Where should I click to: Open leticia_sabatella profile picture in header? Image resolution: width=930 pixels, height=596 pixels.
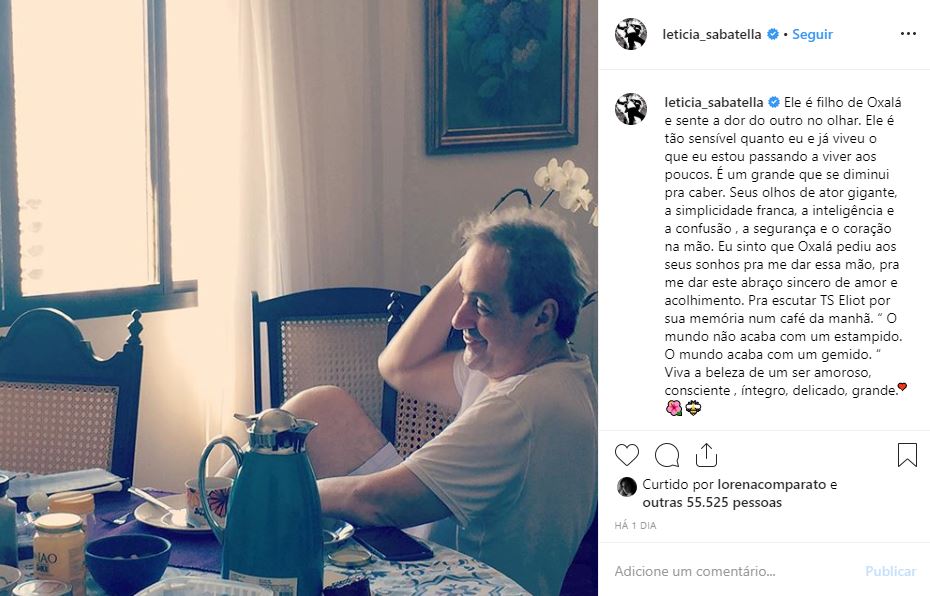click(630, 34)
